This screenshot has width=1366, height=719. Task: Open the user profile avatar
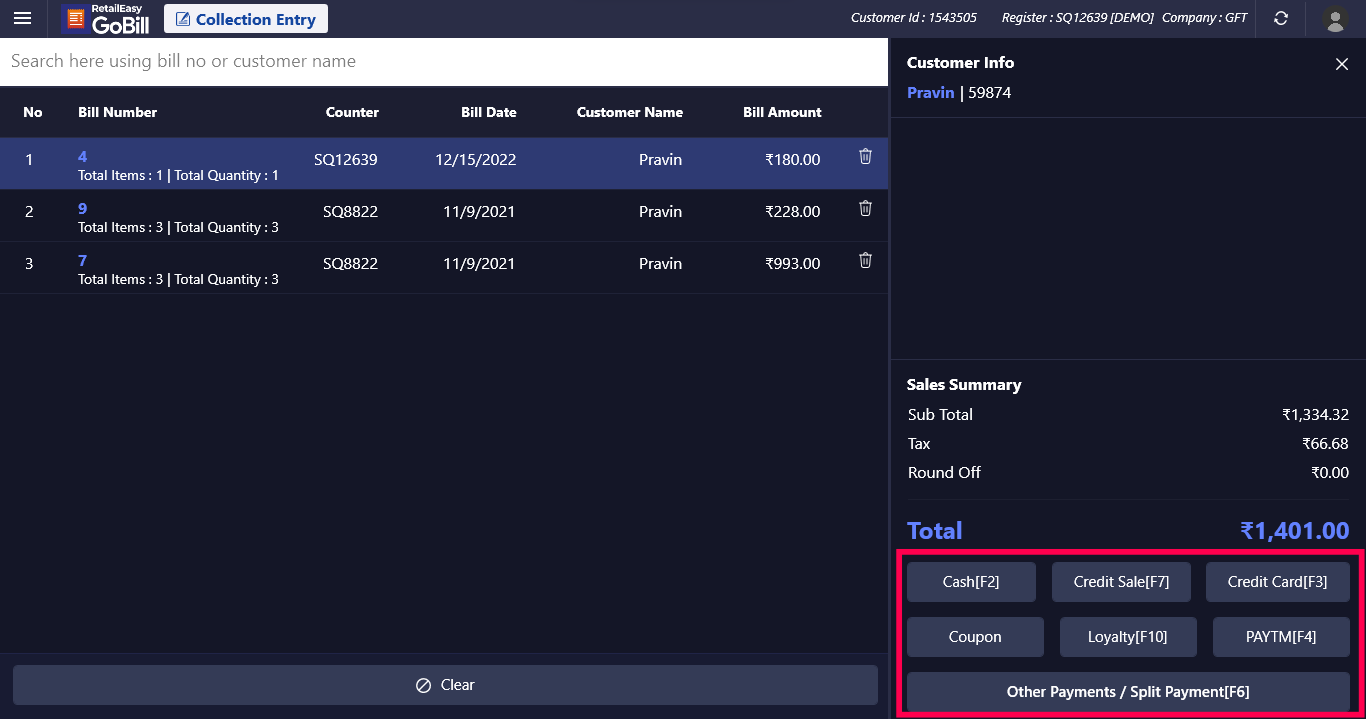[1334, 19]
